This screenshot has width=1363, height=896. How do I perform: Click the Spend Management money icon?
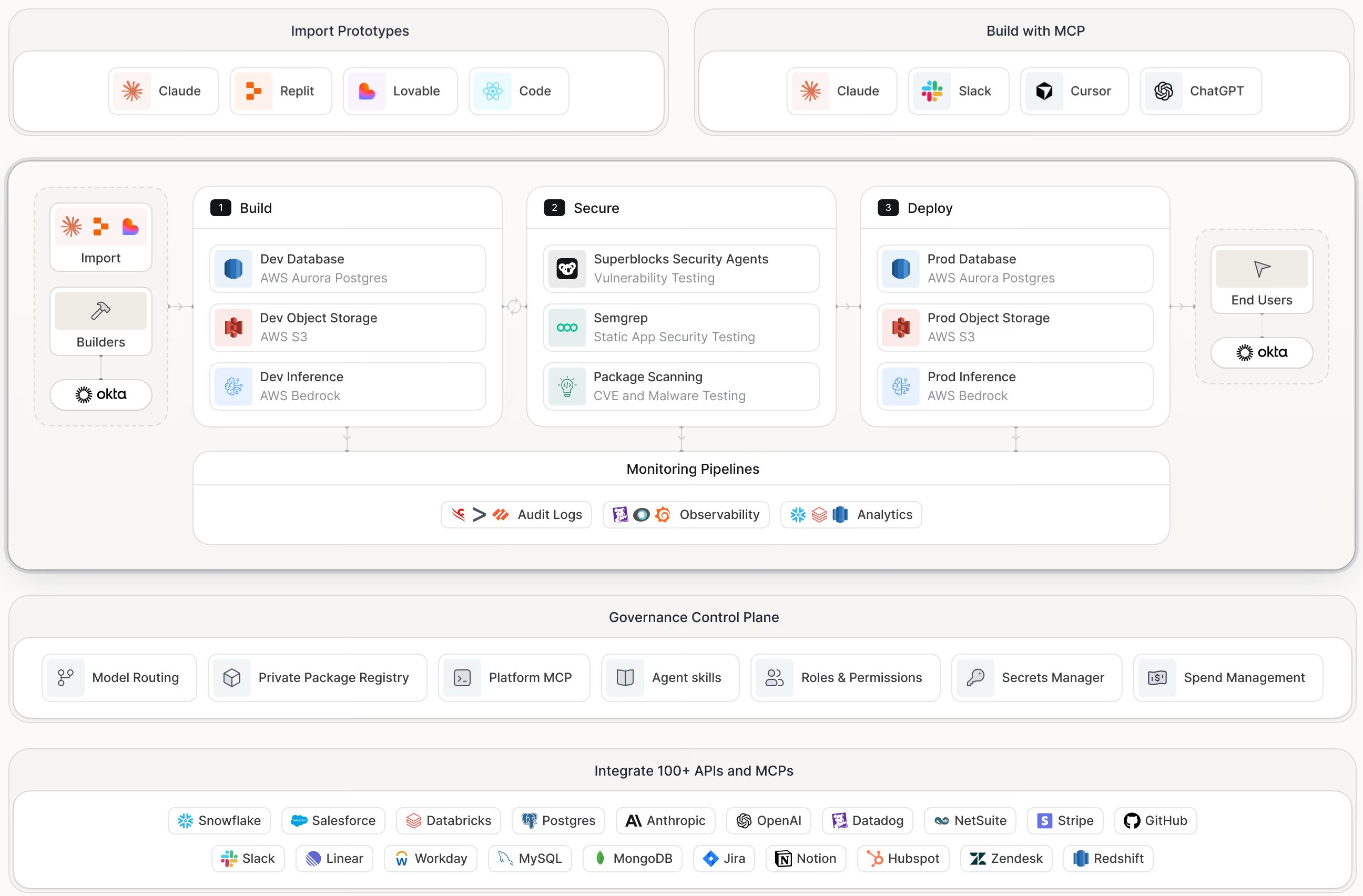click(1157, 678)
